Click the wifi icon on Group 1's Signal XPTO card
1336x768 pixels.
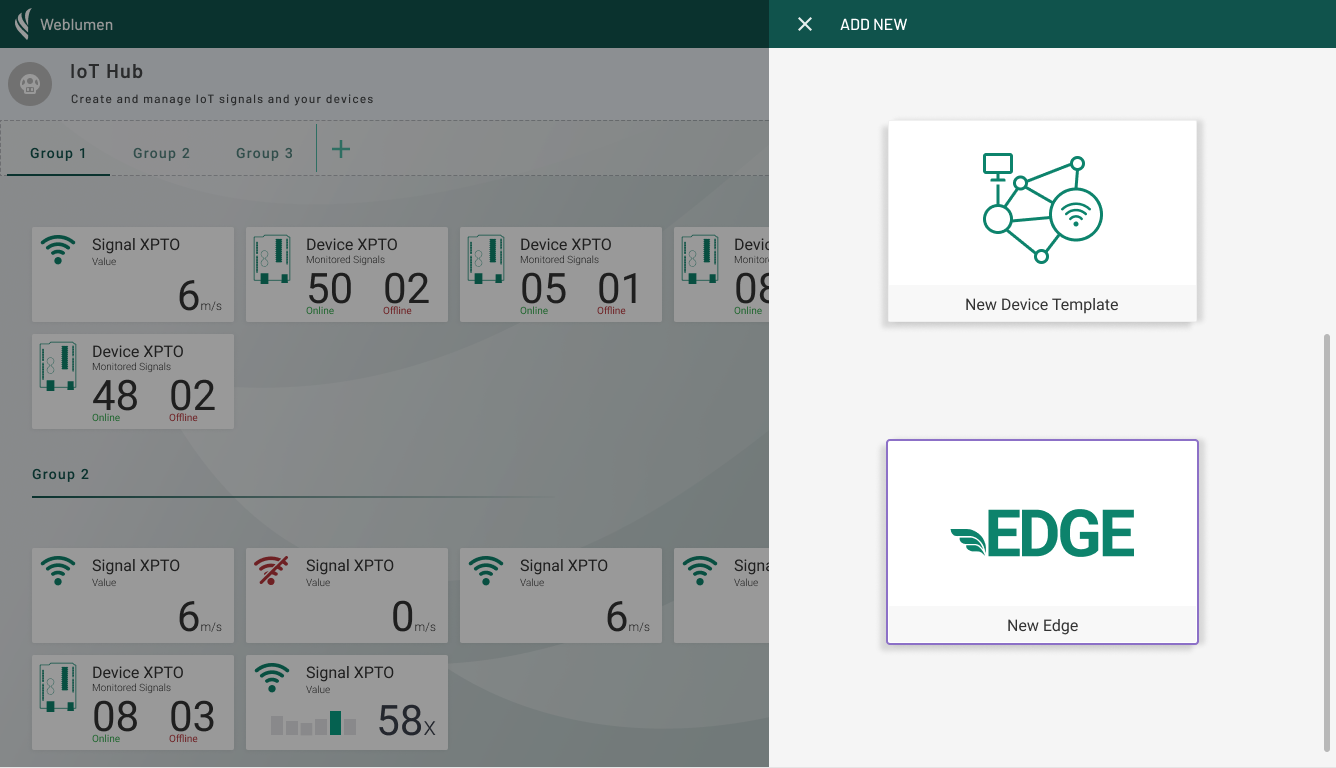[x=58, y=250]
